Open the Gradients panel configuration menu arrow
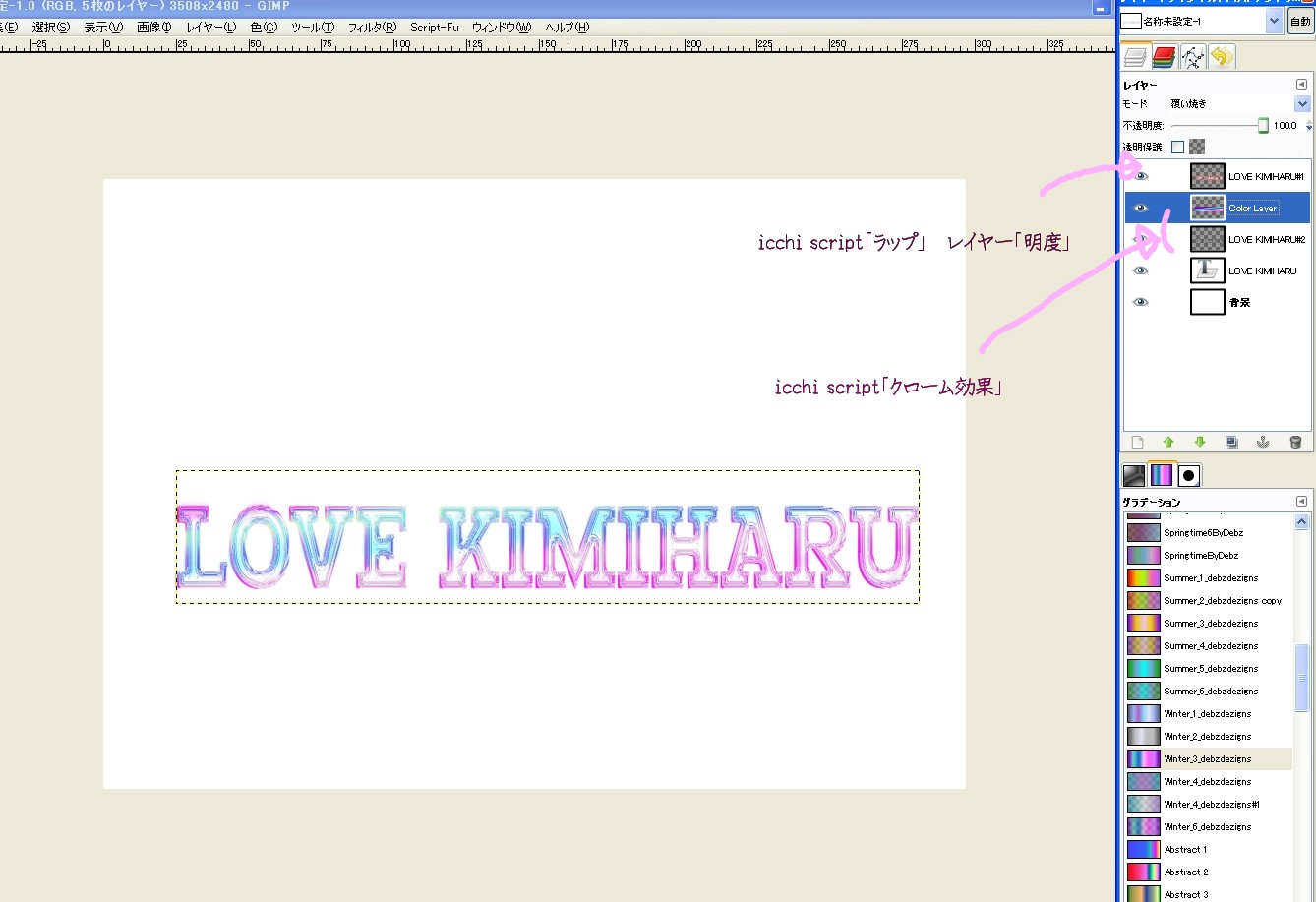The height and width of the screenshot is (902, 1316). coord(1302,502)
